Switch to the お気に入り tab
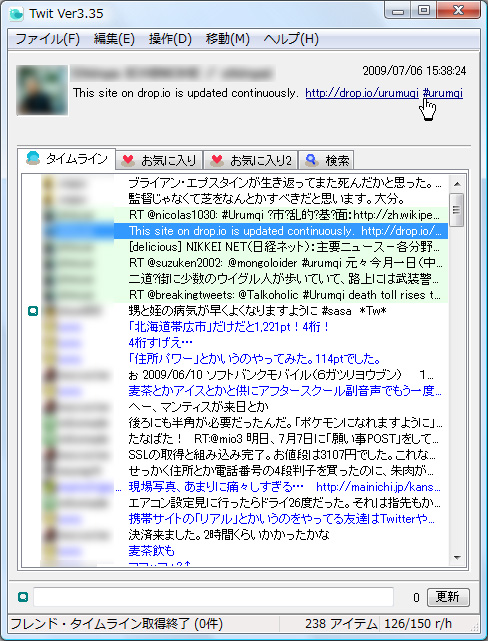488x641 pixels. 159,160
